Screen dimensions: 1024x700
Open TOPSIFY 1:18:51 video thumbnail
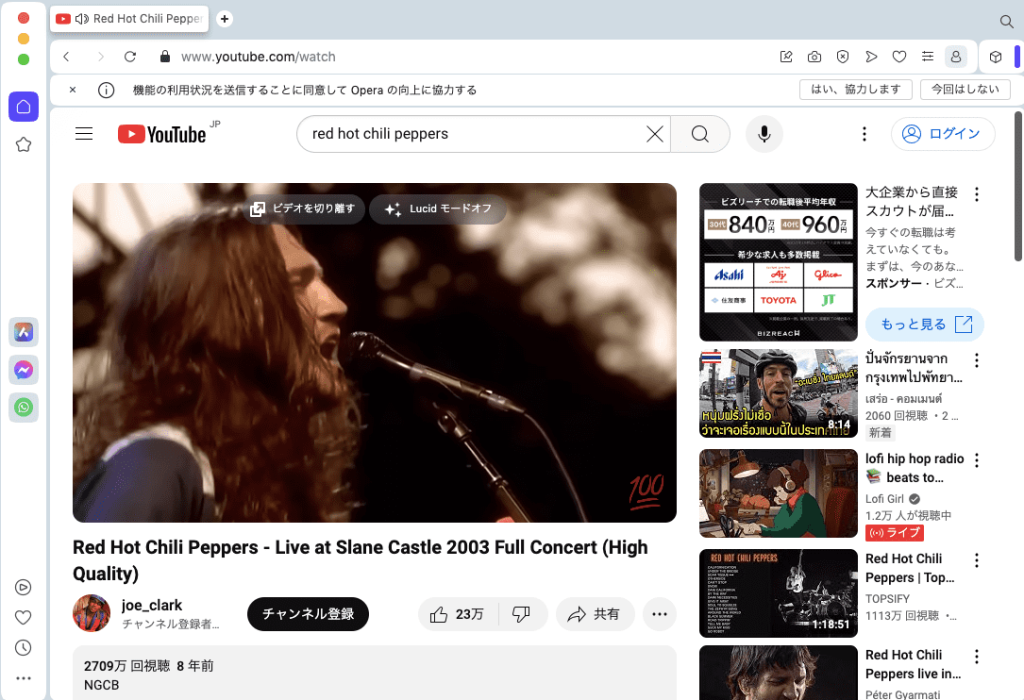pos(778,594)
